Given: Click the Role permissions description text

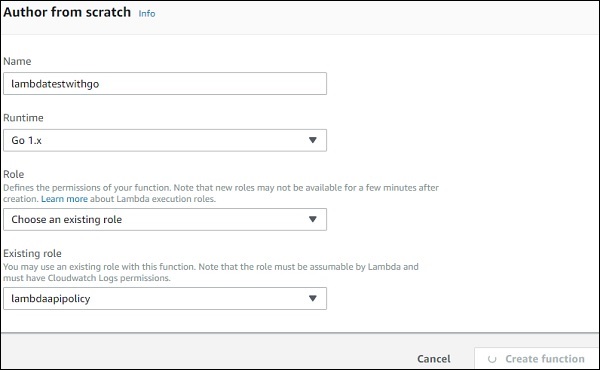Looking at the screenshot, I should 221,193.
